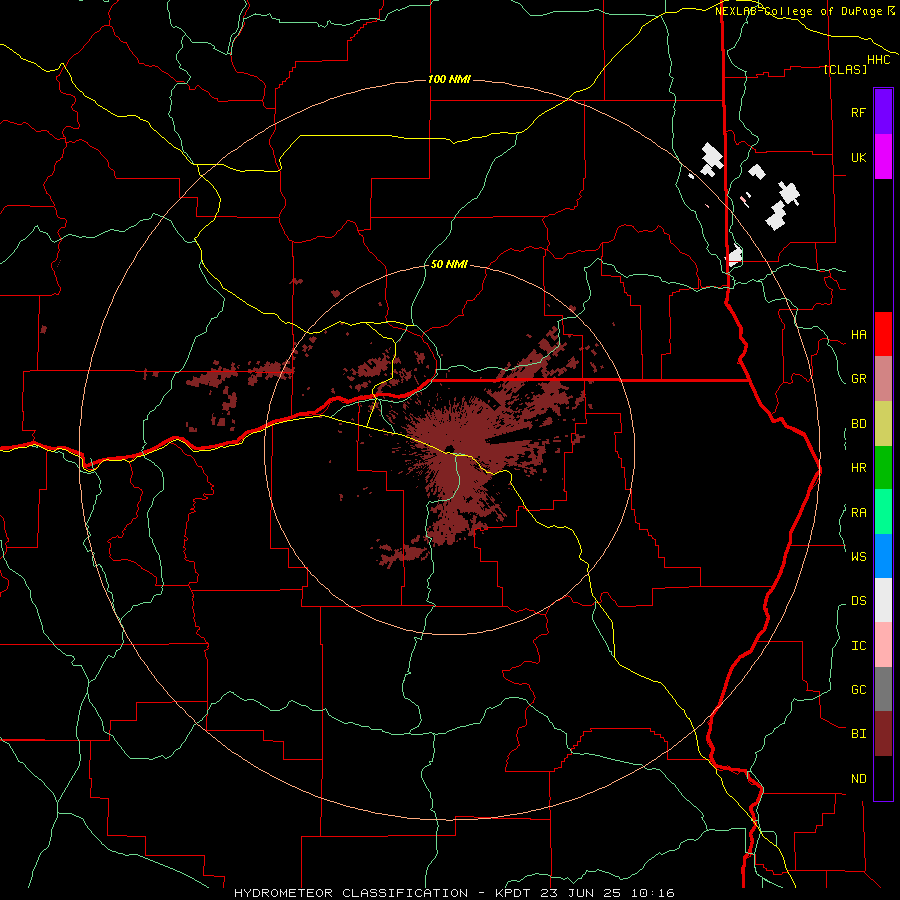The width and height of the screenshot is (900, 900).
Task: Click the UK magenta legend swatch
Action: (883, 157)
